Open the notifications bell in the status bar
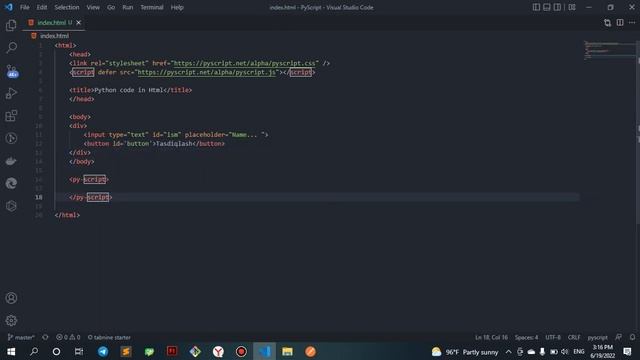640x360 pixels. pos(632,337)
